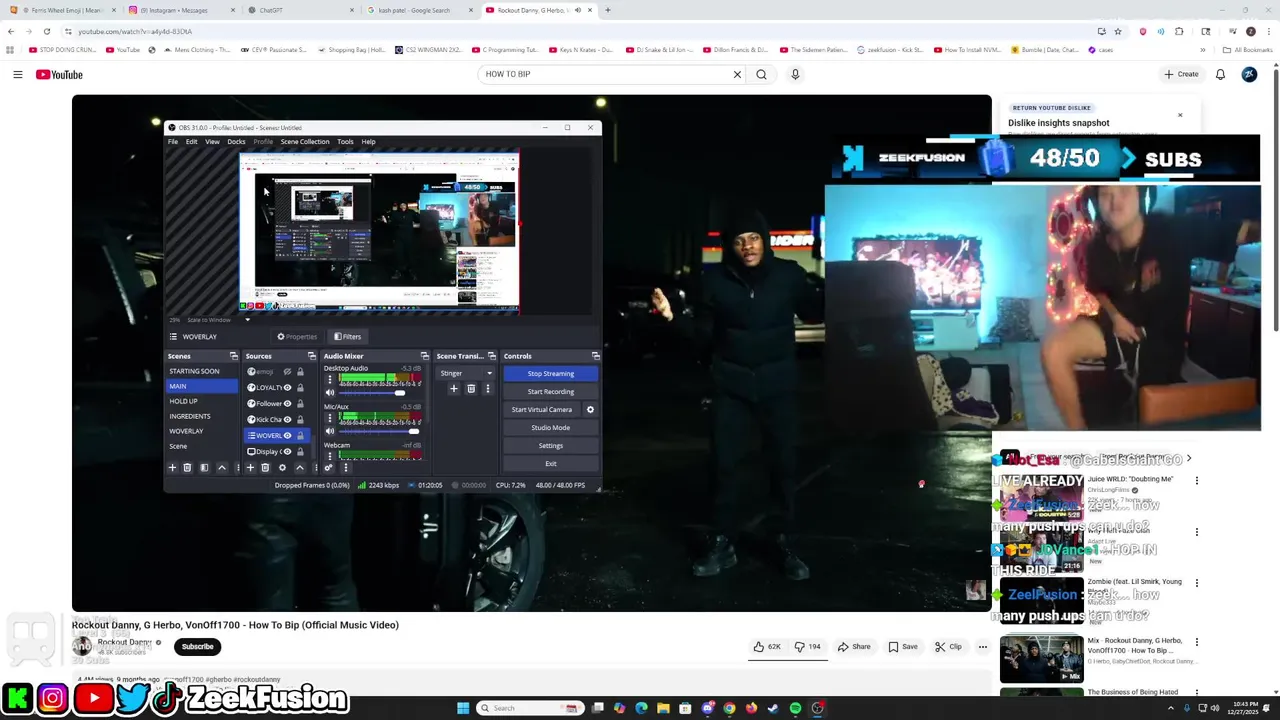Add a new scene in OBS Scenes panel

[x=172, y=467]
